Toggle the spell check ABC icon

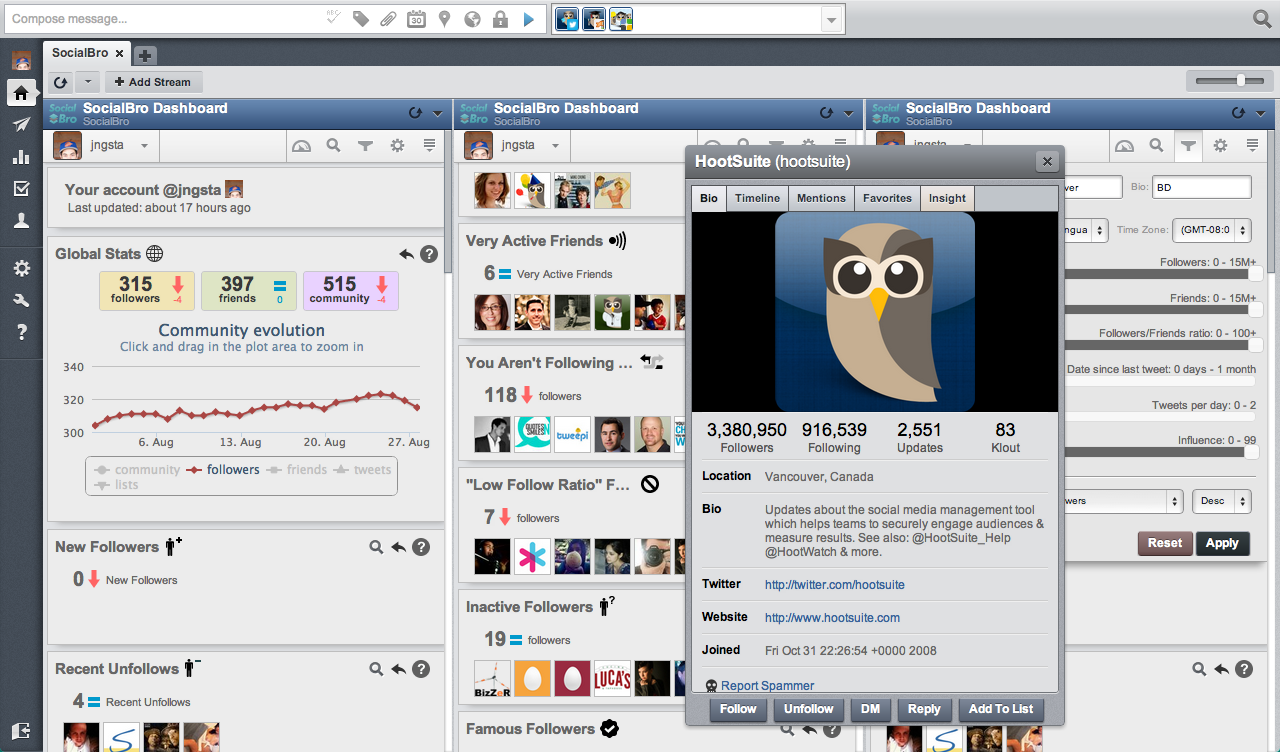334,18
